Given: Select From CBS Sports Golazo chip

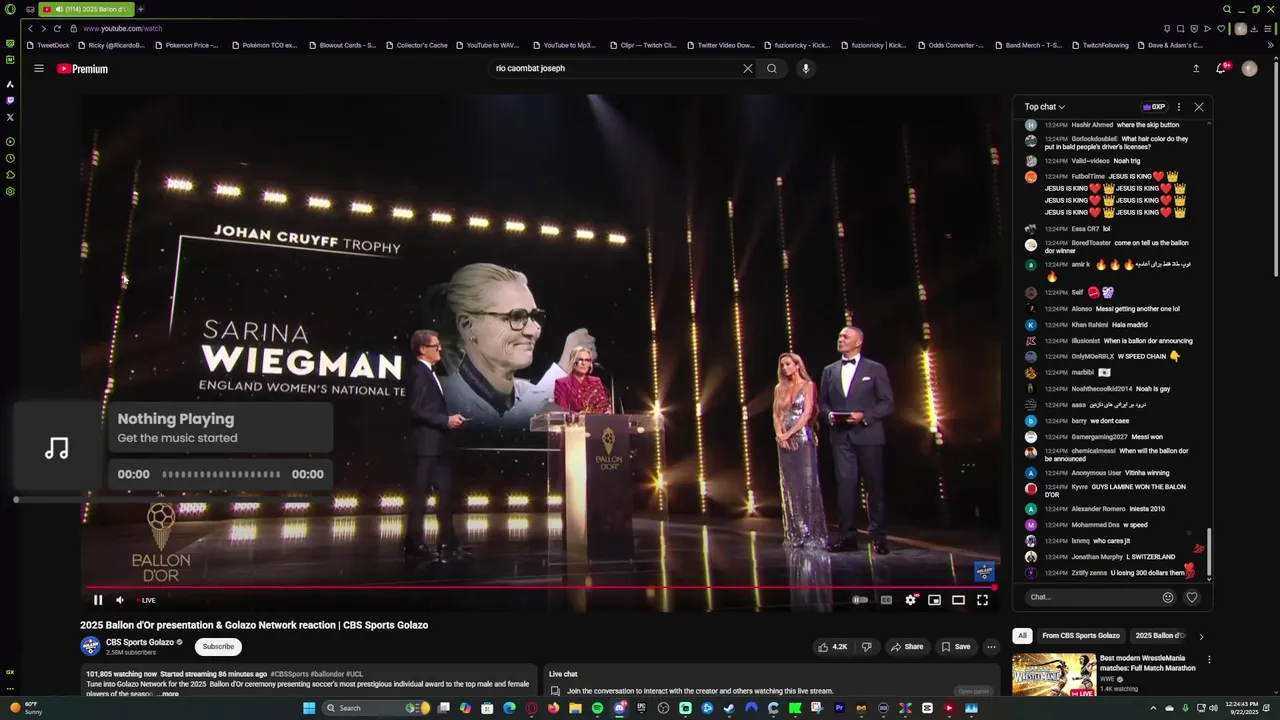Looking at the screenshot, I should (1081, 635).
